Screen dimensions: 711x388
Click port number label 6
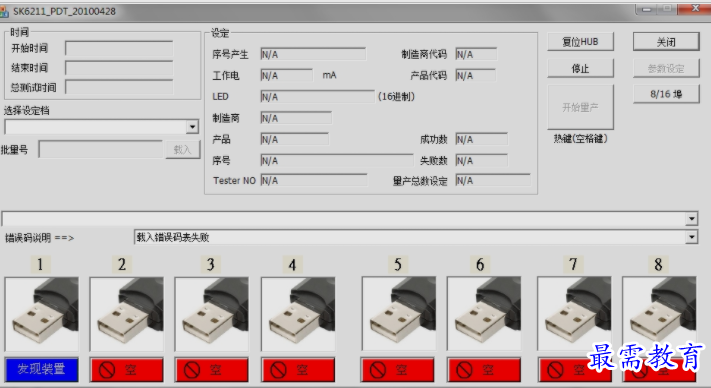480,264
